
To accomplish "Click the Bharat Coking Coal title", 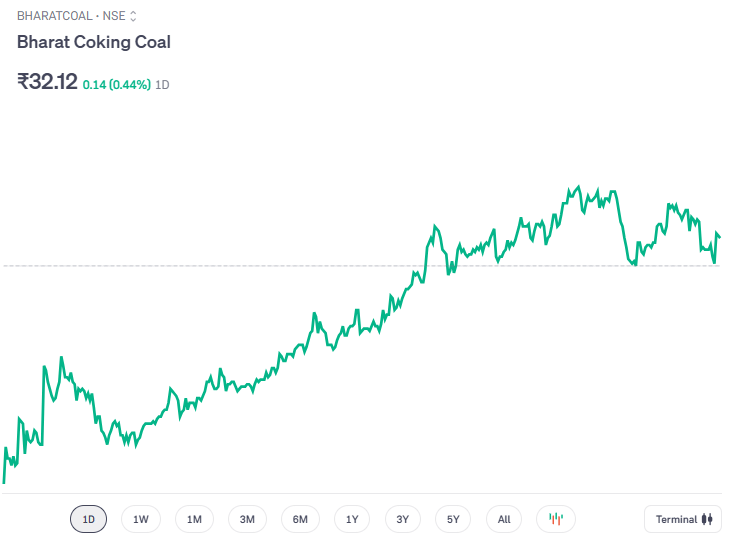I will coord(94,42).
